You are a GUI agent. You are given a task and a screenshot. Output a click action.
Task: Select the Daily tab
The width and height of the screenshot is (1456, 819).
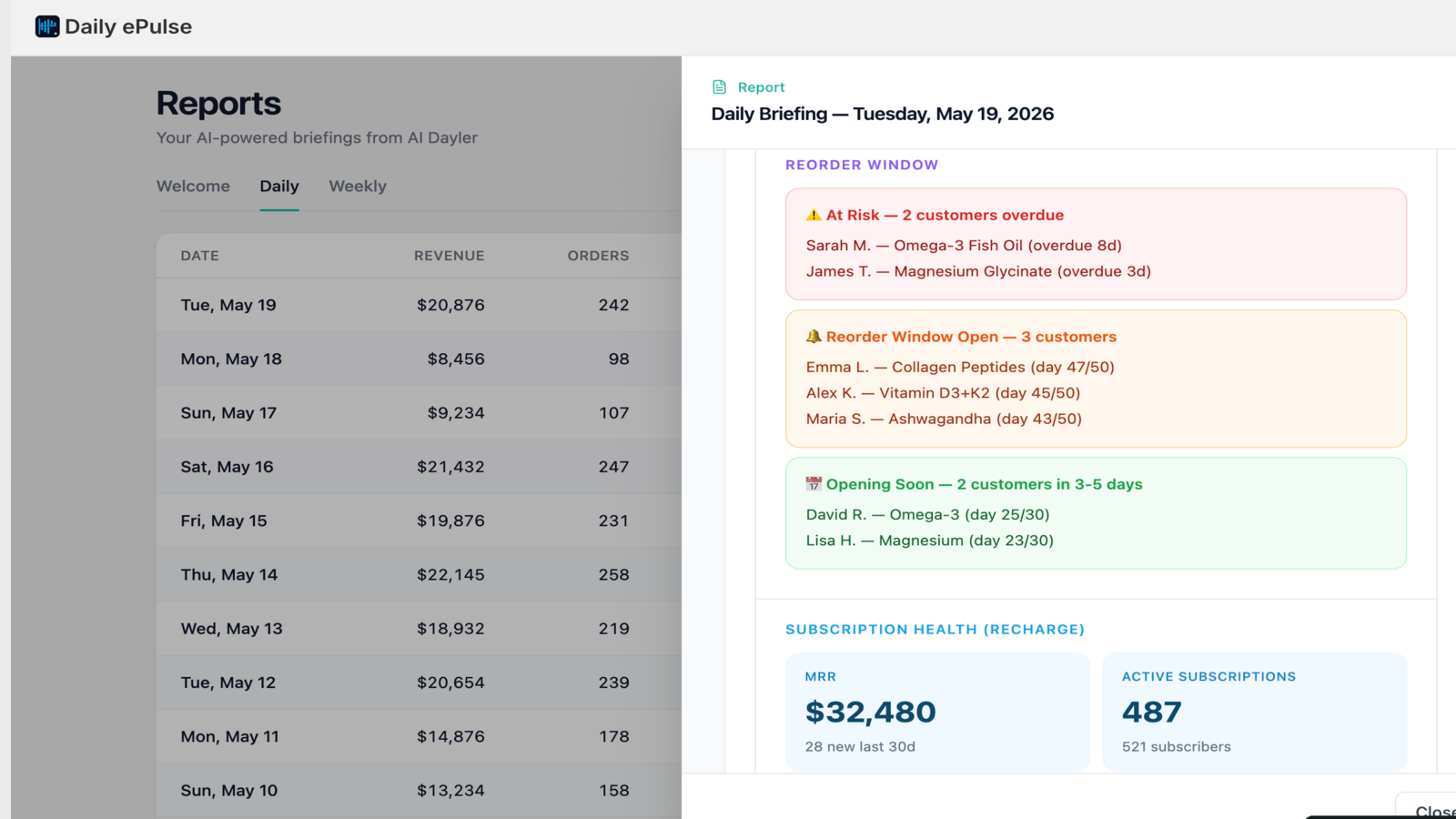click(x=279, y=186)
